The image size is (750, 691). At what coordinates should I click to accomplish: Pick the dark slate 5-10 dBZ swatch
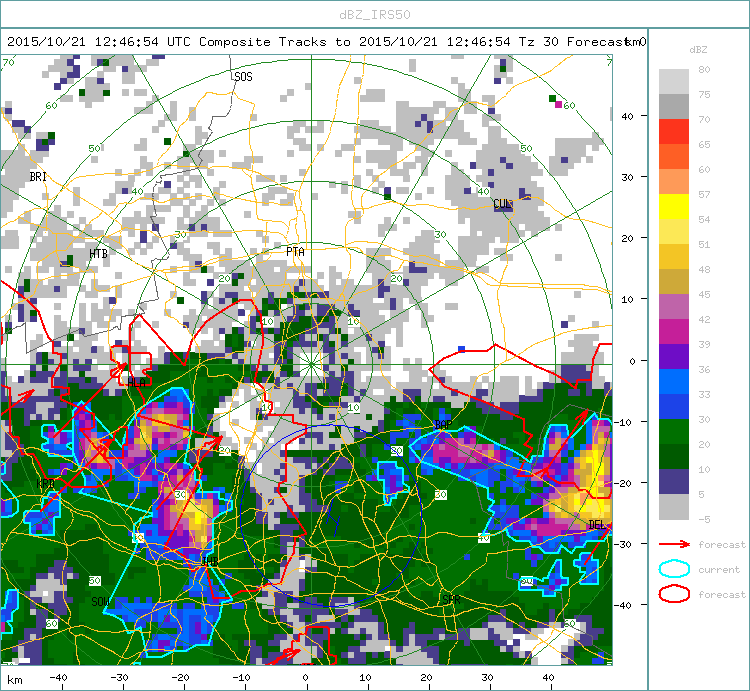pos(674,482)
